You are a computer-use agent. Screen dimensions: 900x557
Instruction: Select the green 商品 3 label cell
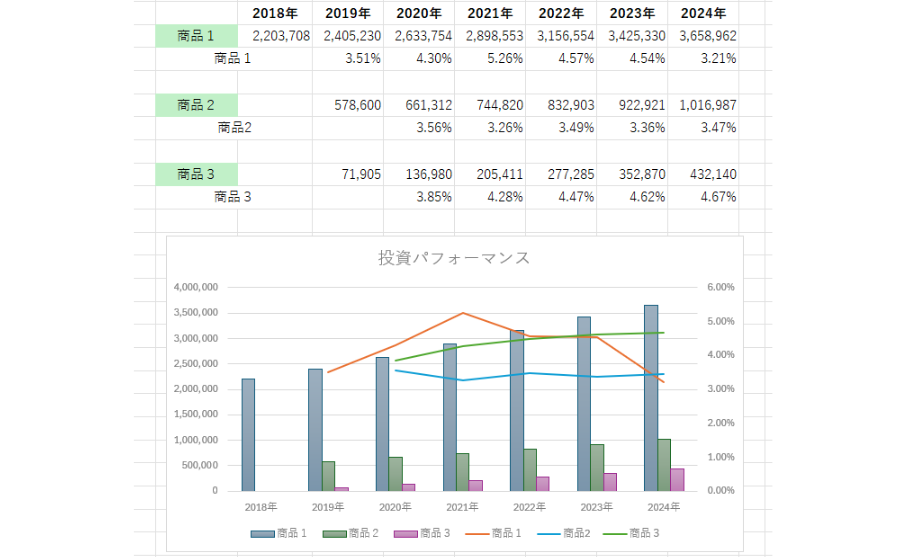click(196, 174)
